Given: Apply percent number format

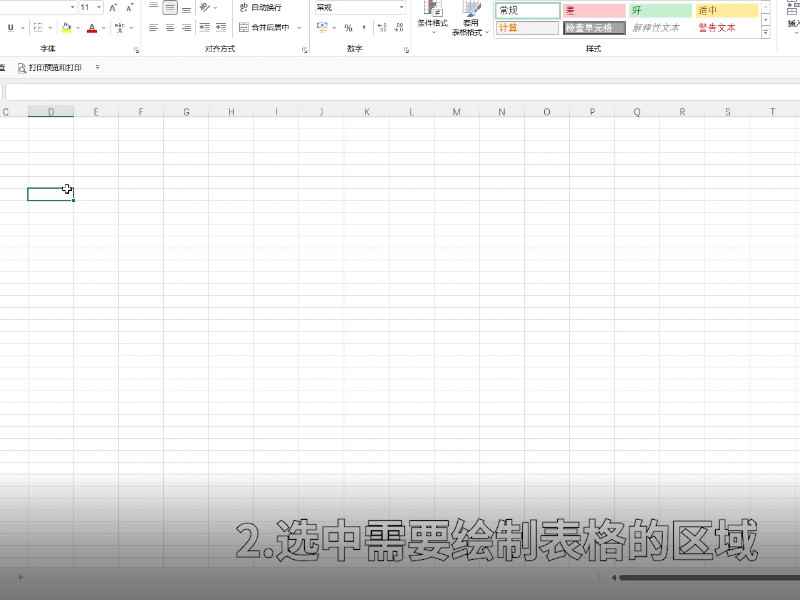Looking at the screenshot, I should point(347,28).
